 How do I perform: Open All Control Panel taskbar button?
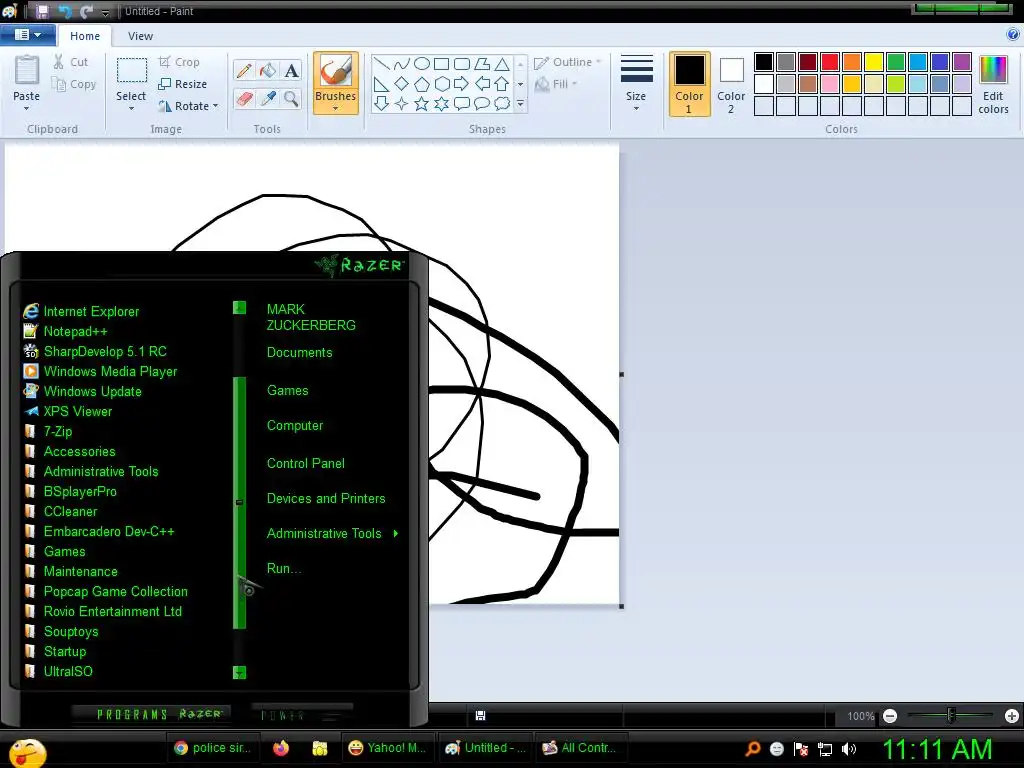[581, 748]
